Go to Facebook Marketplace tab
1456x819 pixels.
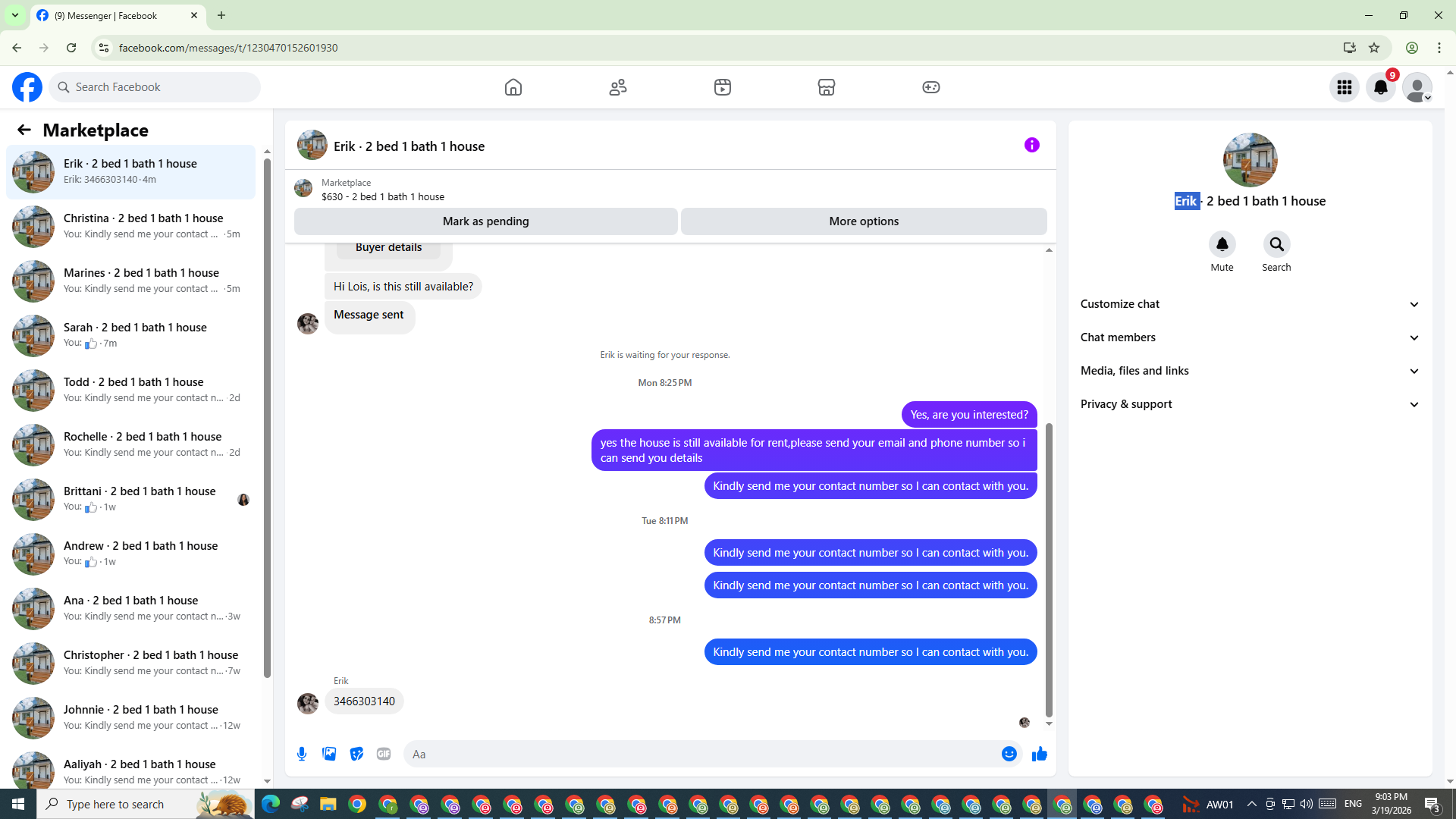(827, 87)
